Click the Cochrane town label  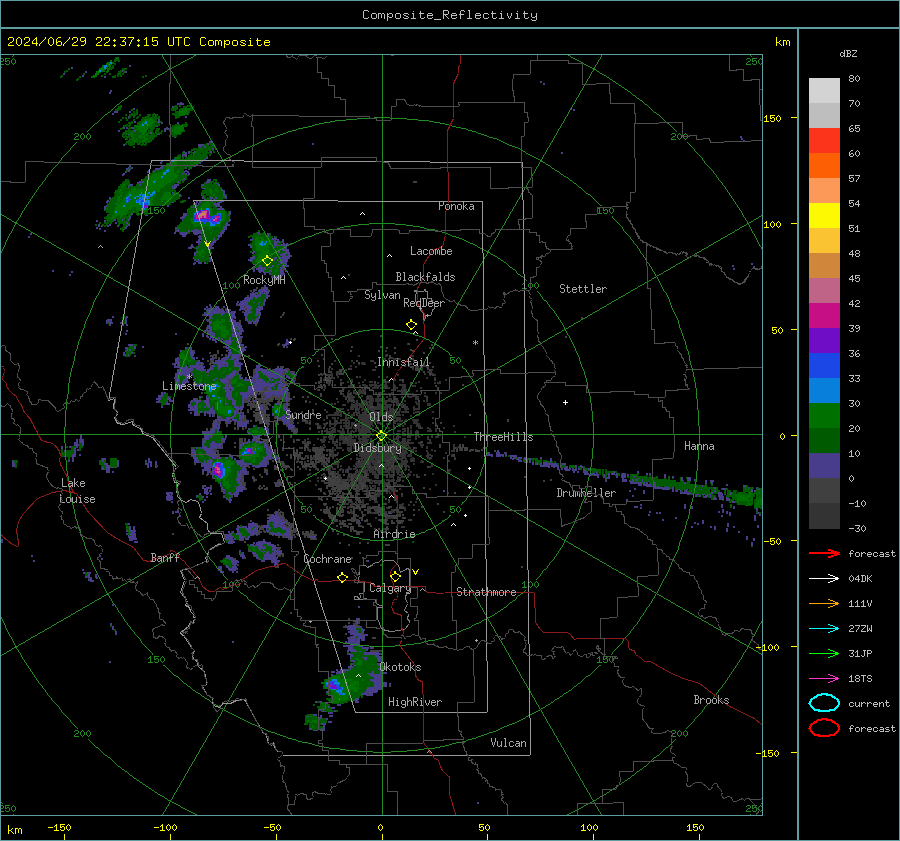[x=327, y=559]
